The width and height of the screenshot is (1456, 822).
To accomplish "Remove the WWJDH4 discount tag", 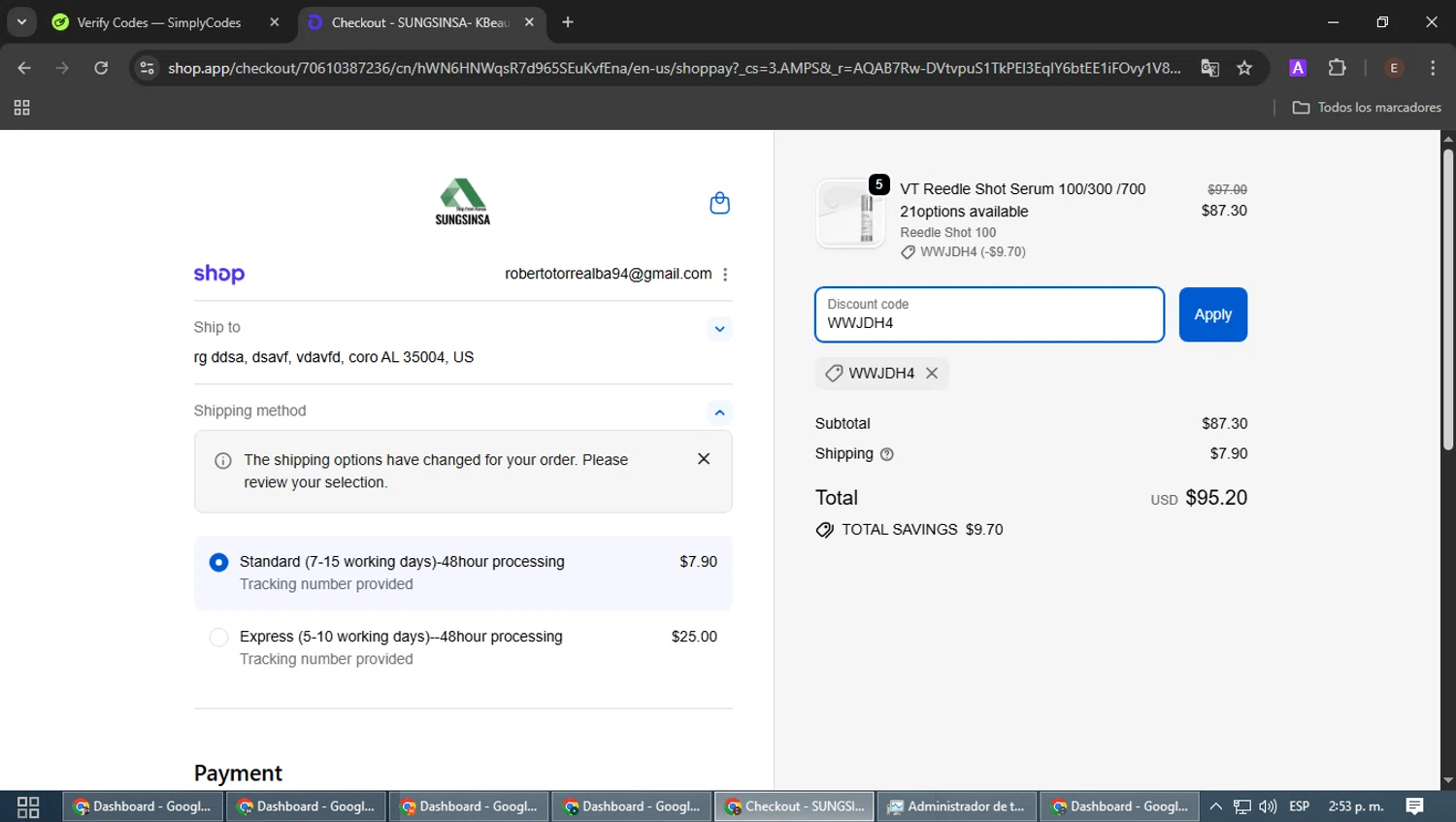I will click(932, 373).
